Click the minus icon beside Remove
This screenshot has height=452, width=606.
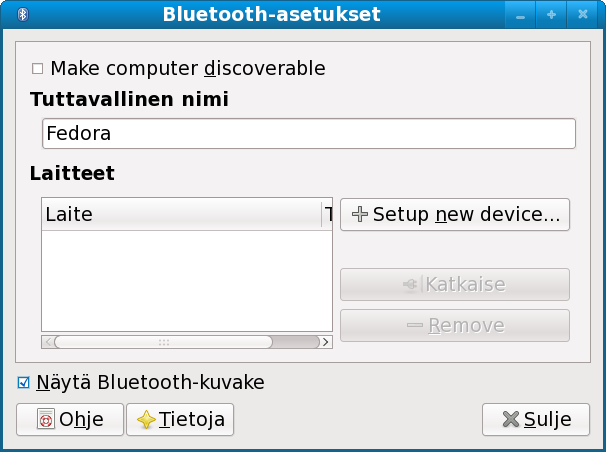click(415, 326)
